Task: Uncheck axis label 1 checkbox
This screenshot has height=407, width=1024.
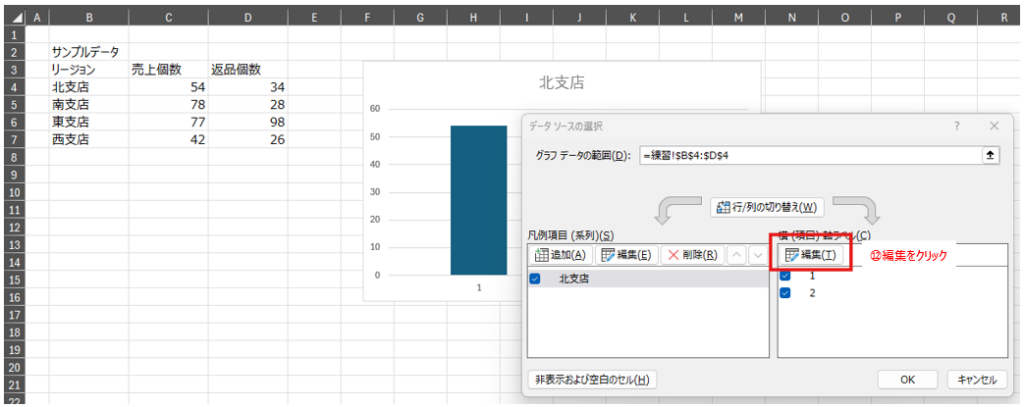Action: click(785, 275)
